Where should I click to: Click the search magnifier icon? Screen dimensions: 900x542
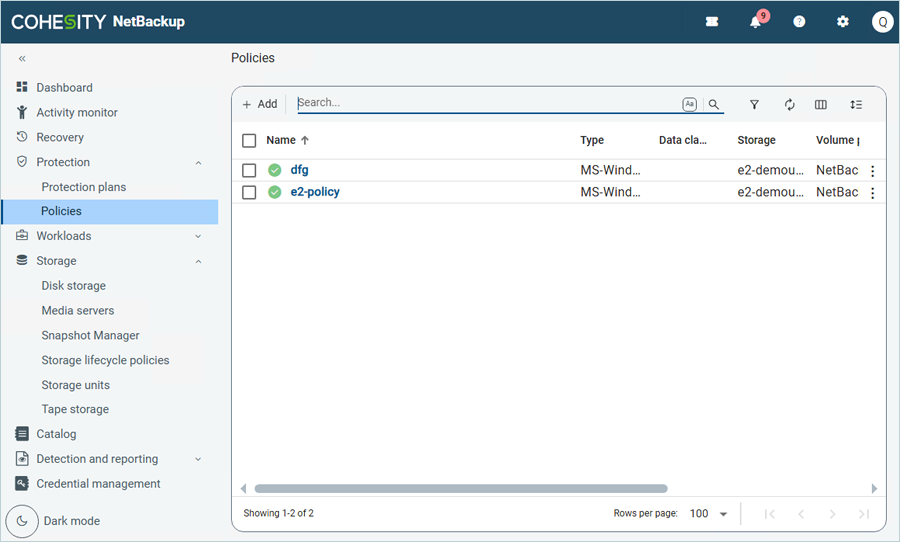pyautogui.click(x=714, y=104)
